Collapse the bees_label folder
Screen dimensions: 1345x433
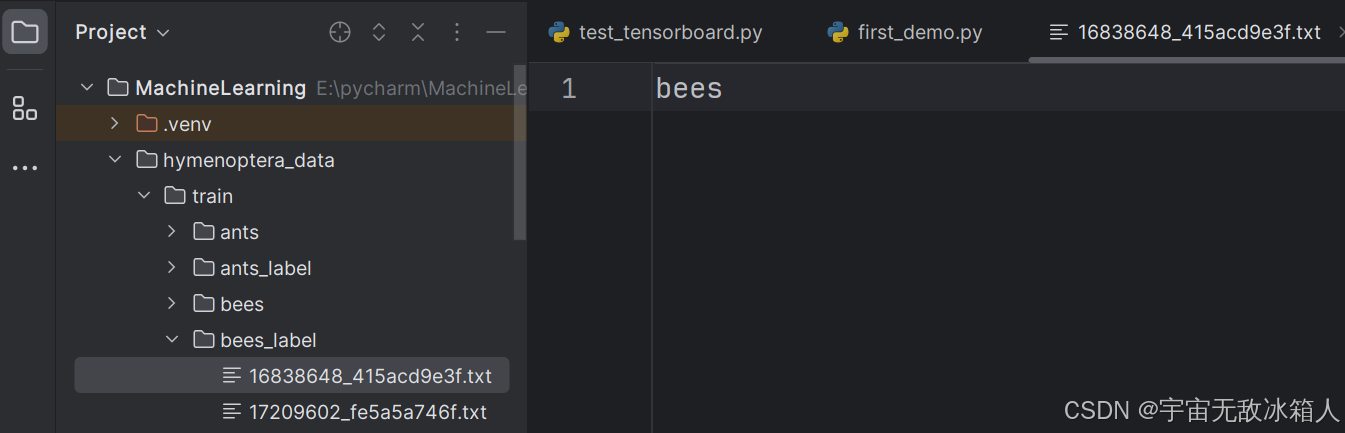click(172, 340)
